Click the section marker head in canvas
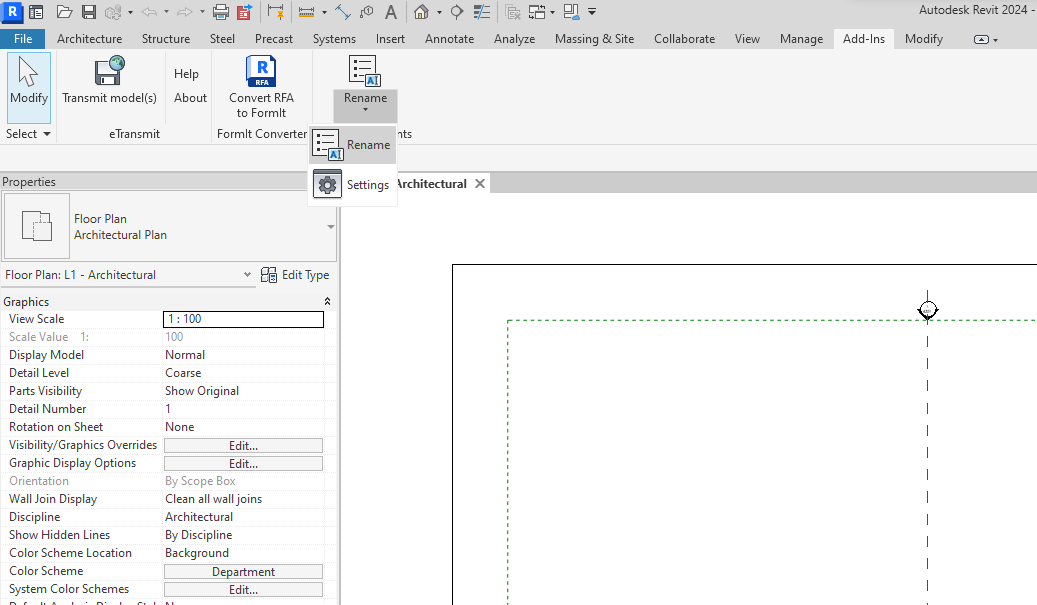 (x=928, y=310)
